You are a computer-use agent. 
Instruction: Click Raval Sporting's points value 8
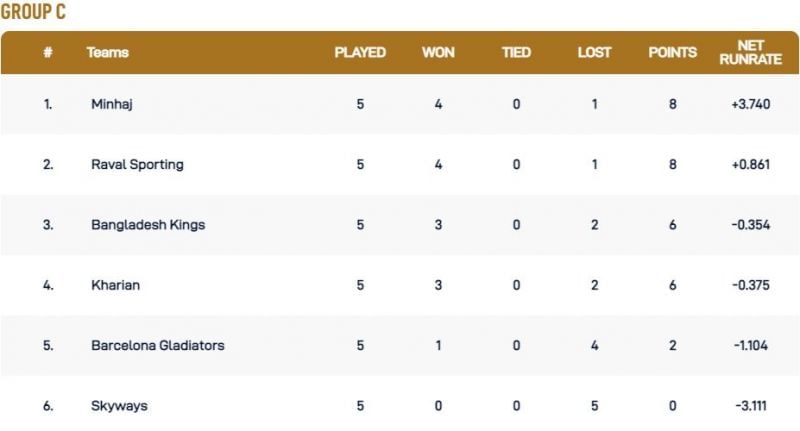click(673, 164)
